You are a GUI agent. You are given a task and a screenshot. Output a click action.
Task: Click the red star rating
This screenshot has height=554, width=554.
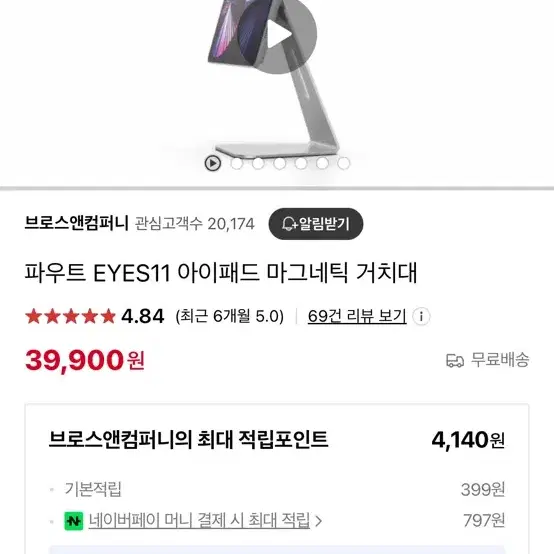[70, 316]
